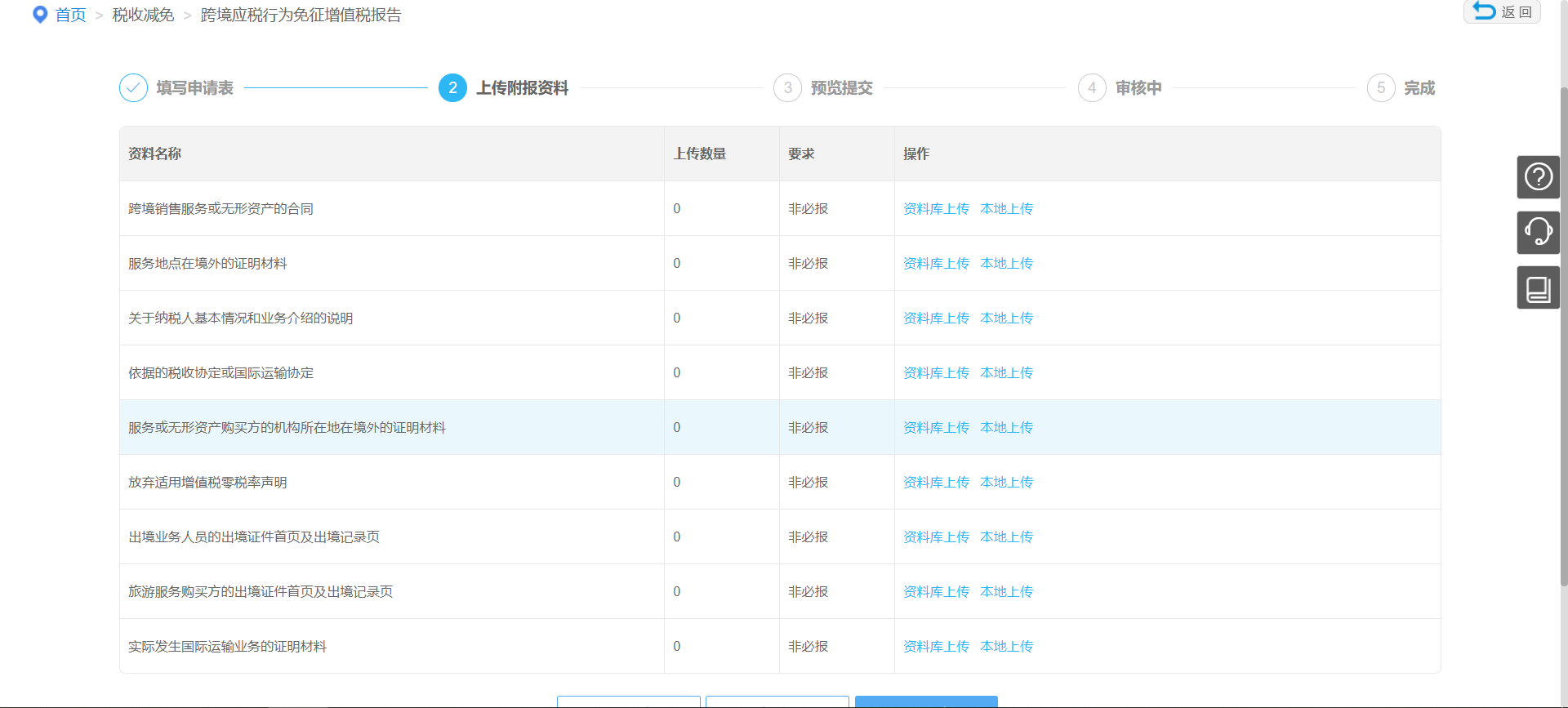
Task: Open 税收减免 in the breadcrumb
Action: coord(143,15)
